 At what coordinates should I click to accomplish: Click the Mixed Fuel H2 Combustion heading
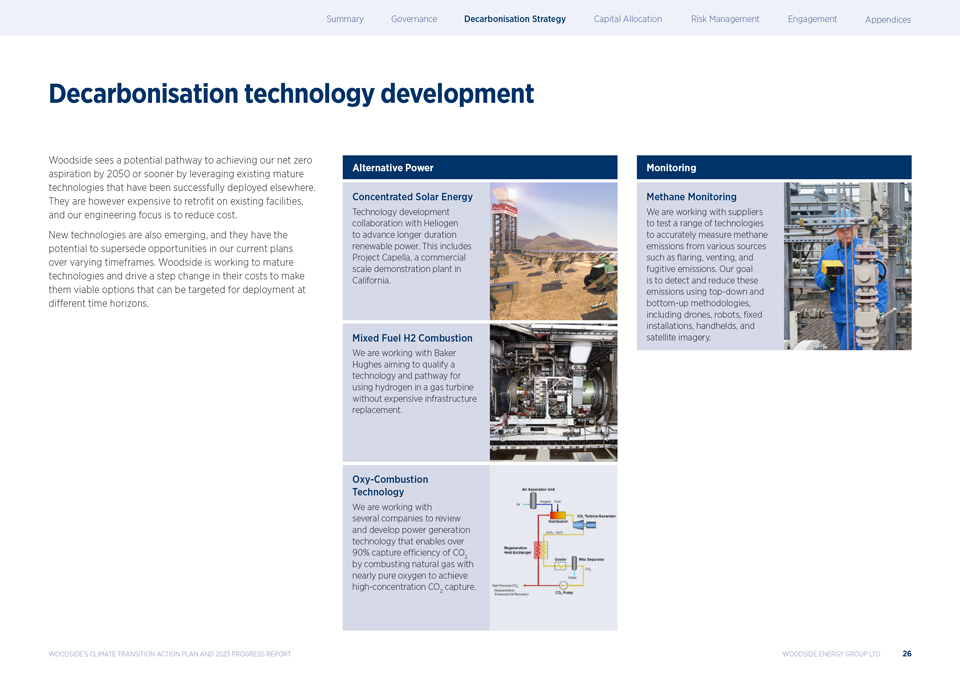click(412, 338)
